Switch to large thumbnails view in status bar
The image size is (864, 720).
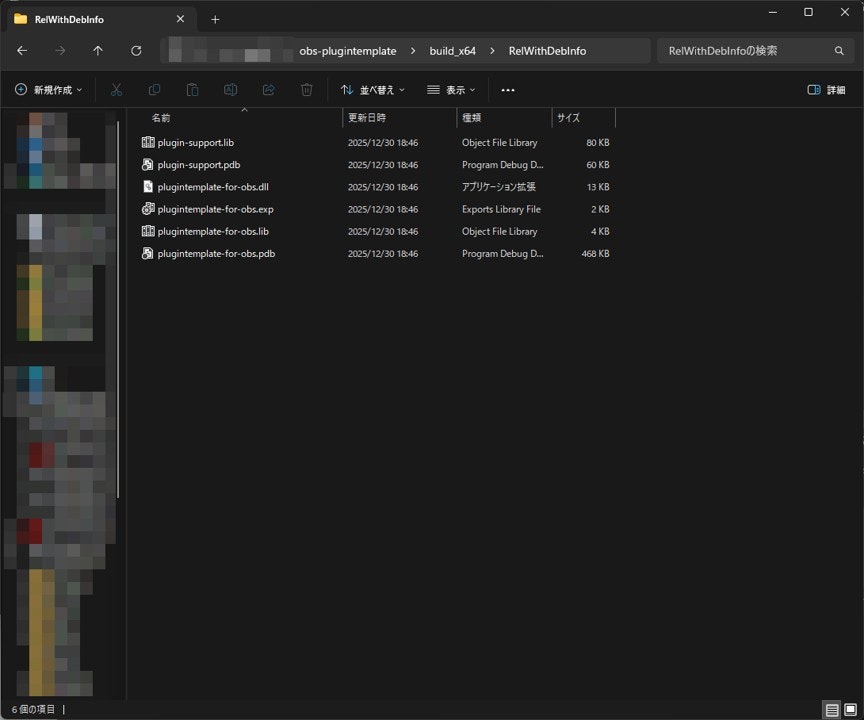pos(851,710)
